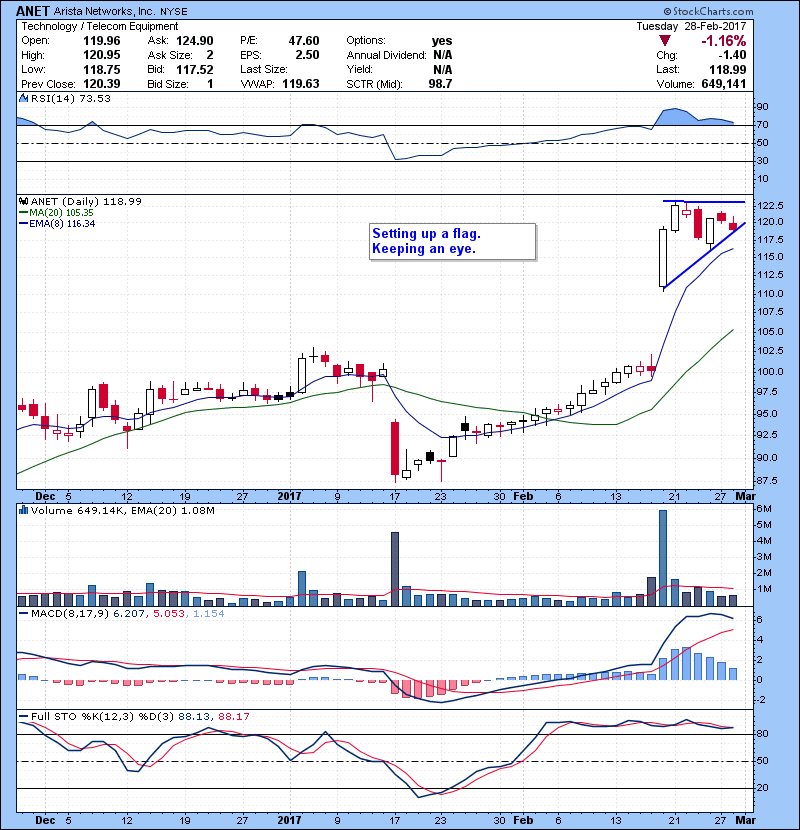Image resolution: width=800 pixels, height=830 pixels.
Task: Click the Yield row N/A value
Action: tap(443, 69)
